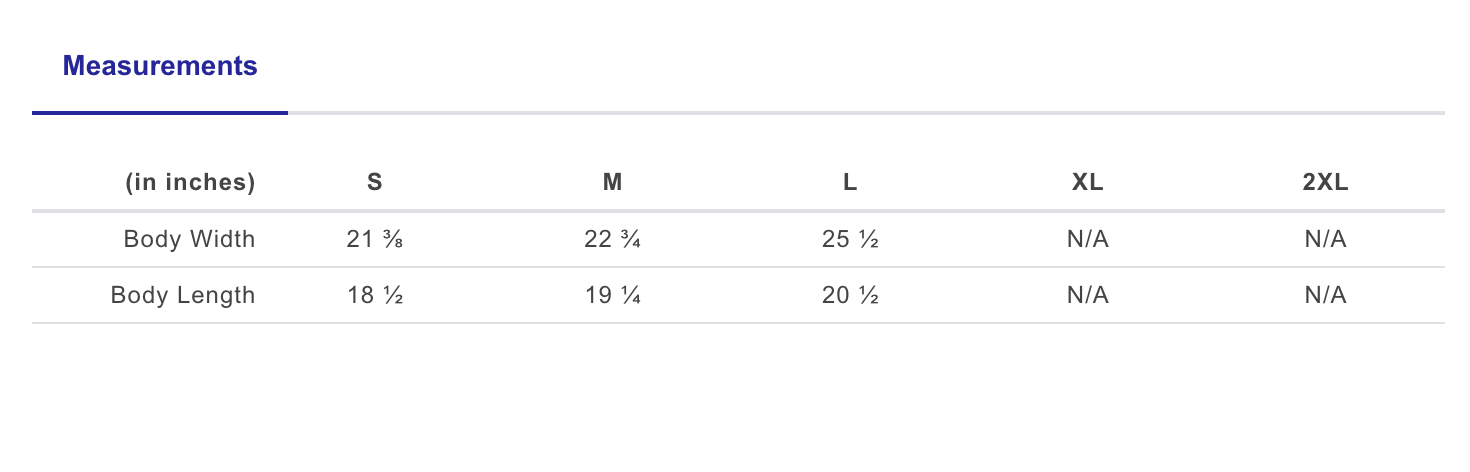Click Body Width value 21 ⅜ for S
The width and height of the screenshot is (1470, 472).
375,240
